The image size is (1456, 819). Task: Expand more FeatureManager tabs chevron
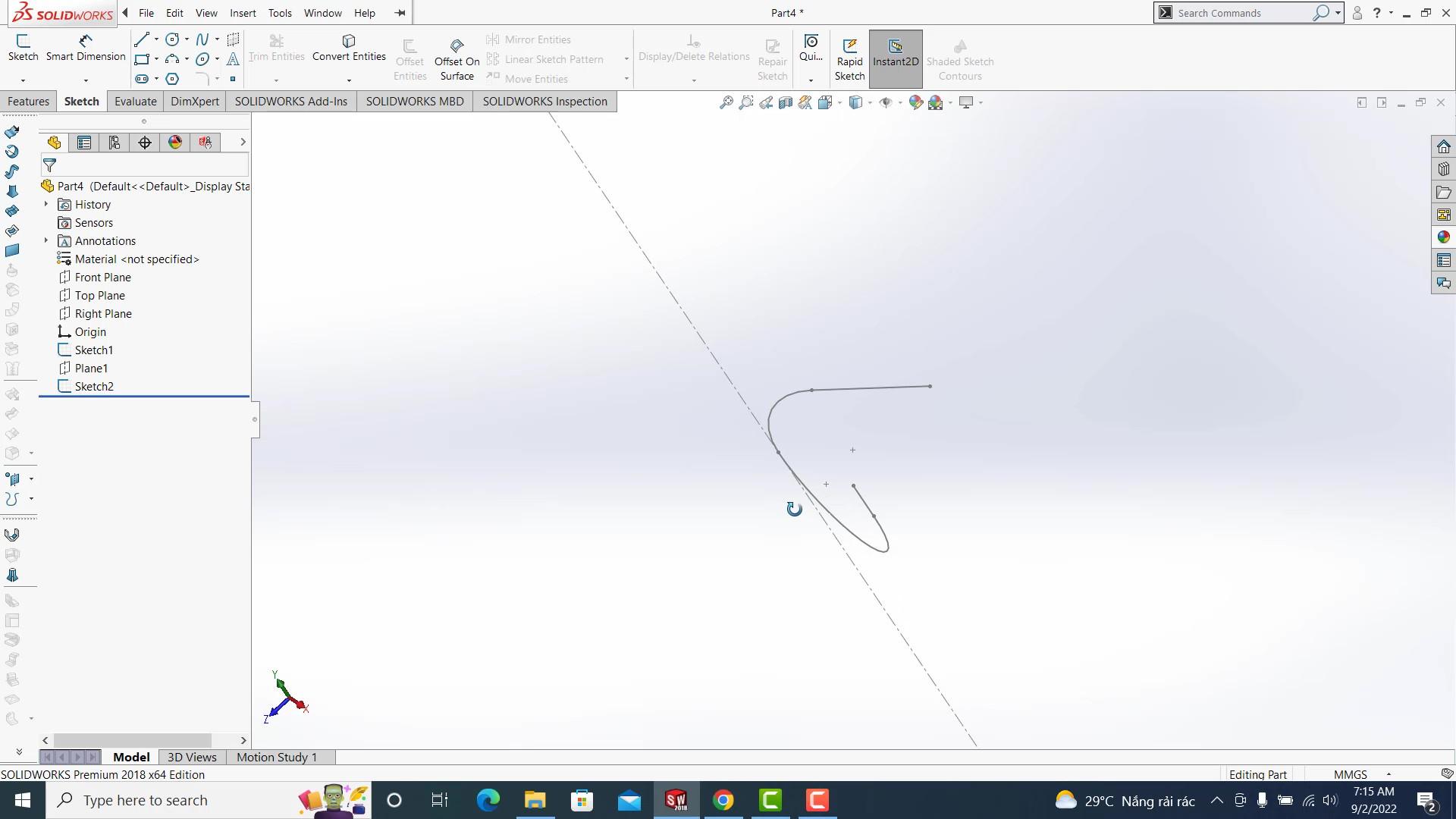click(243, 143)
